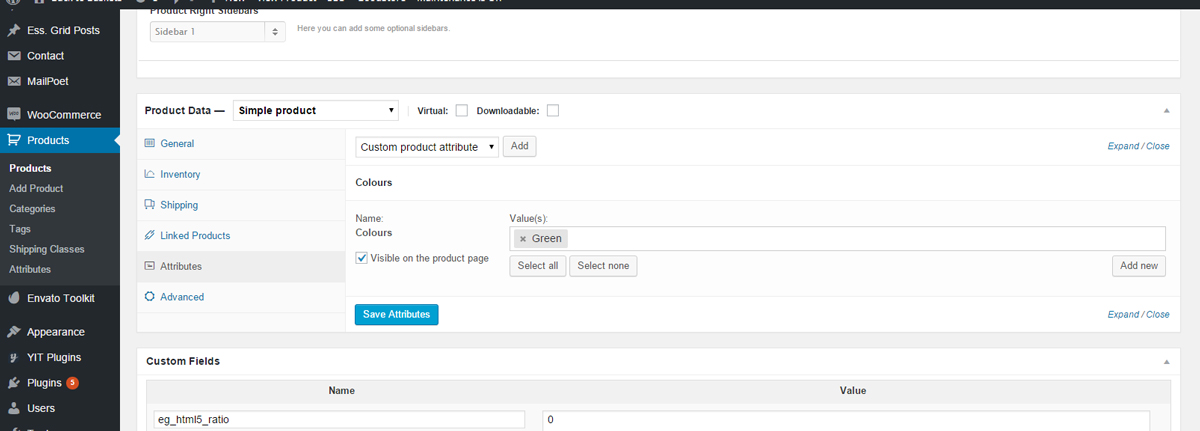The width and height of the screenshot is (1200, 431).
Task: Open the Sidebar 1 dropdown
Action: click(218, 32)
